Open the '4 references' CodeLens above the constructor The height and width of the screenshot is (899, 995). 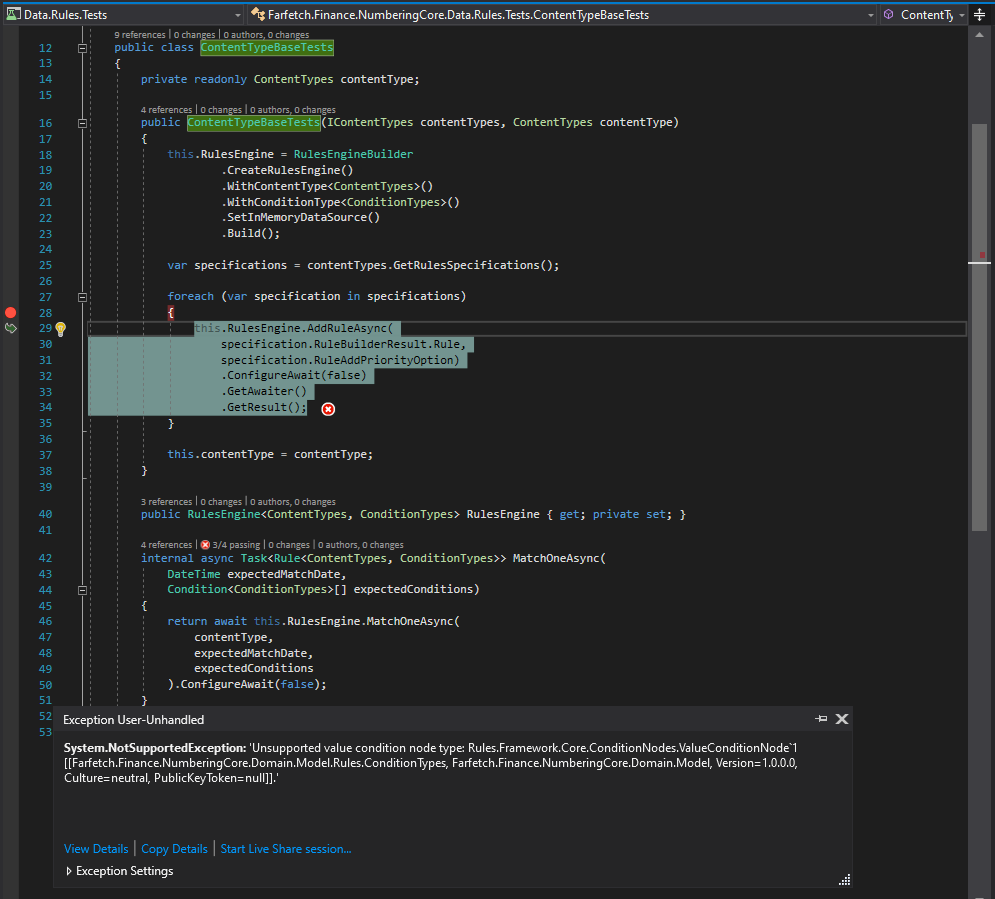[x=166, y=110]
